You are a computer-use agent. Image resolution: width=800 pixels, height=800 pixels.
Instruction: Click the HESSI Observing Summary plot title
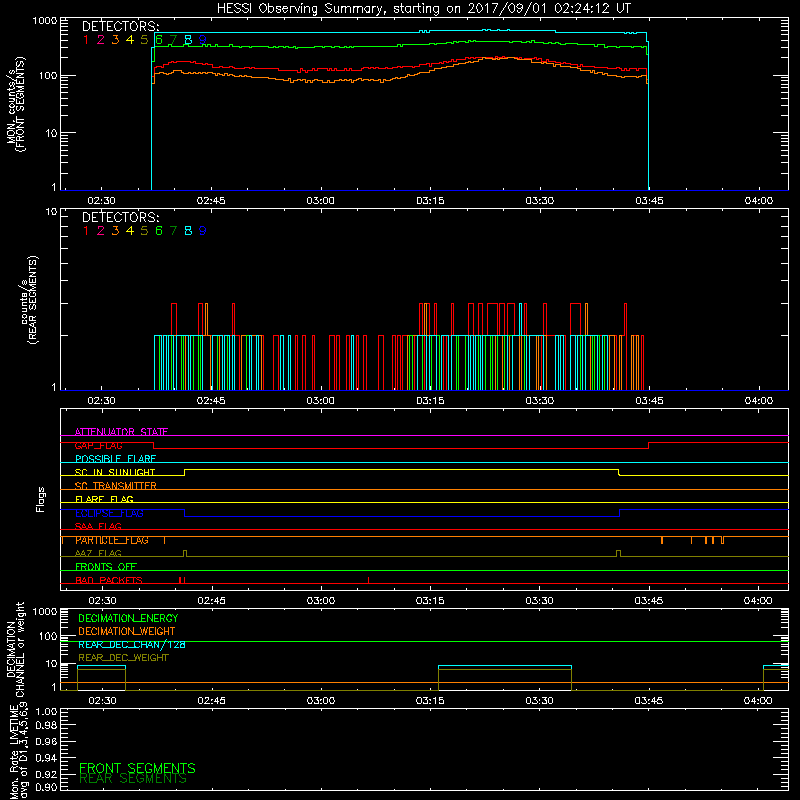[423, 9]
